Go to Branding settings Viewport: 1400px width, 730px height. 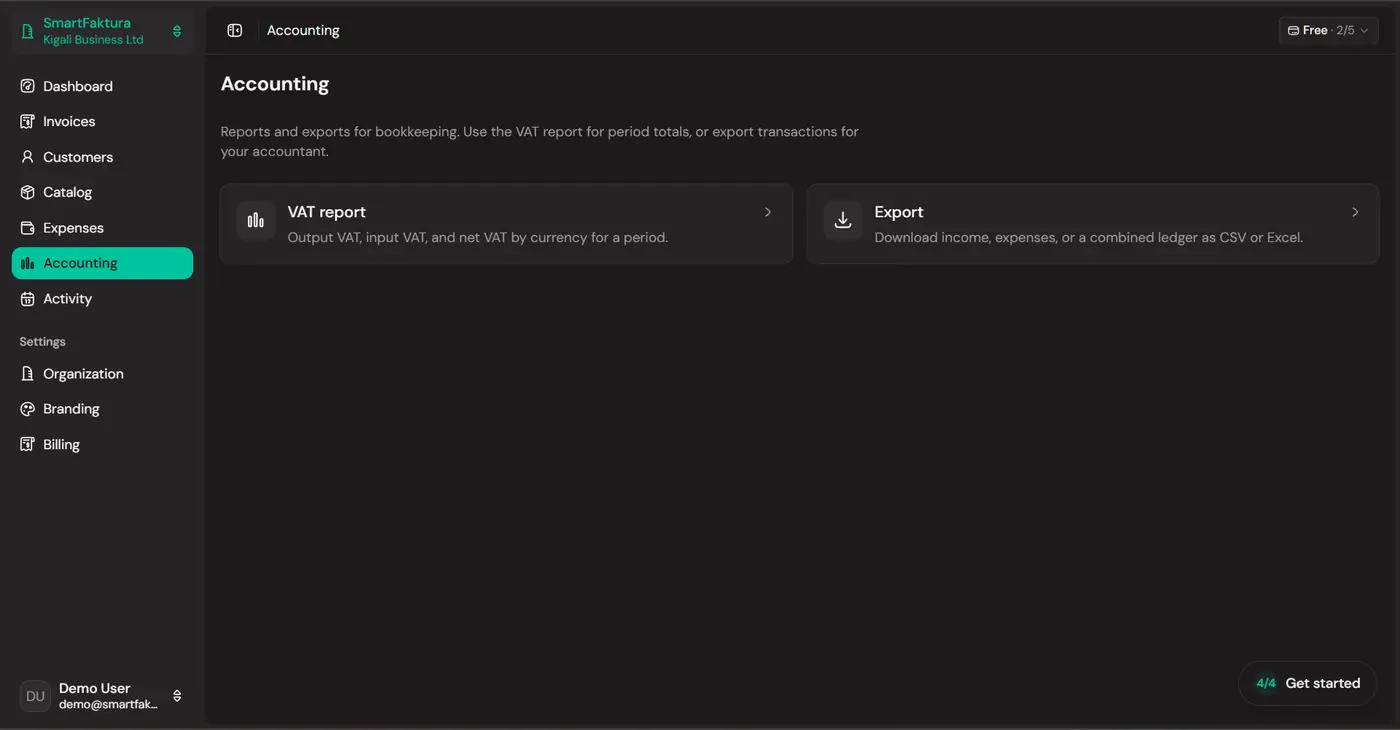coord(102,409)
